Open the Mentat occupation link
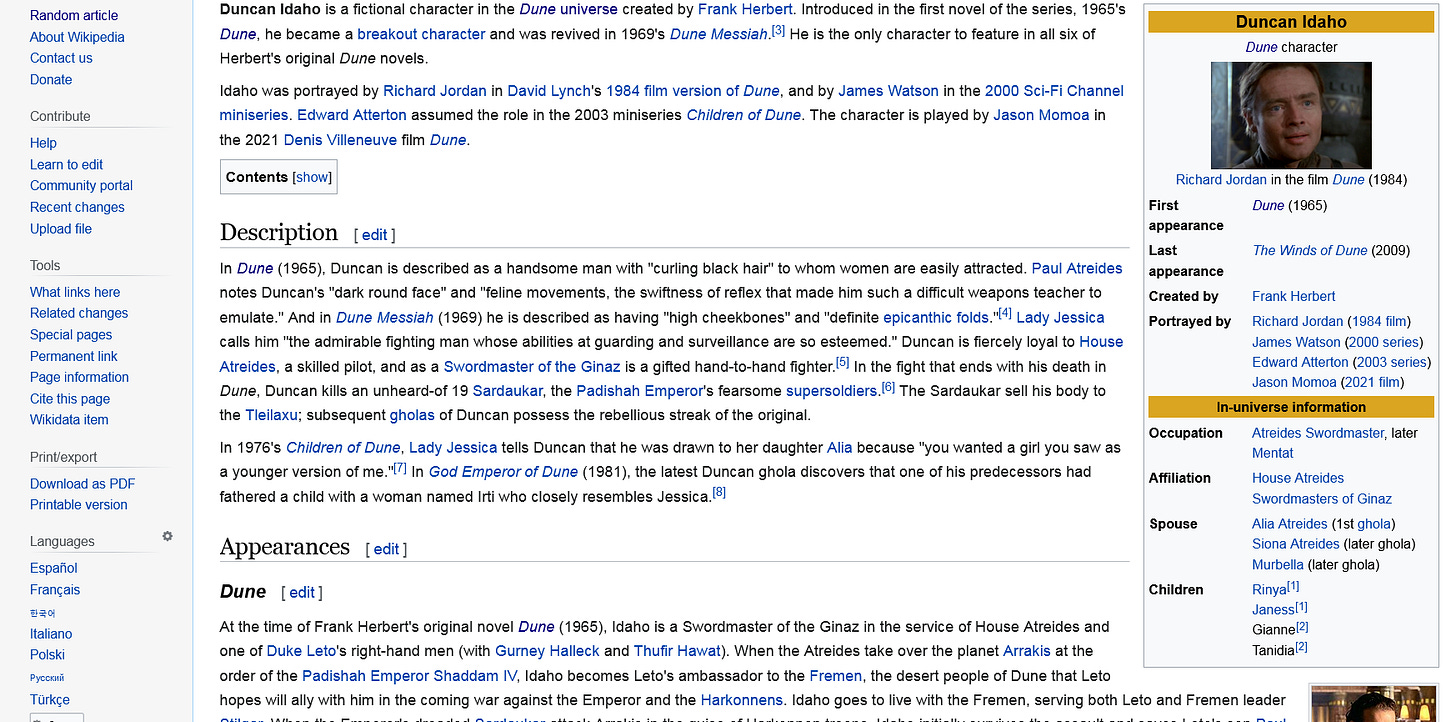This screenshot has width=1456, height=722. pos(1273,453)
